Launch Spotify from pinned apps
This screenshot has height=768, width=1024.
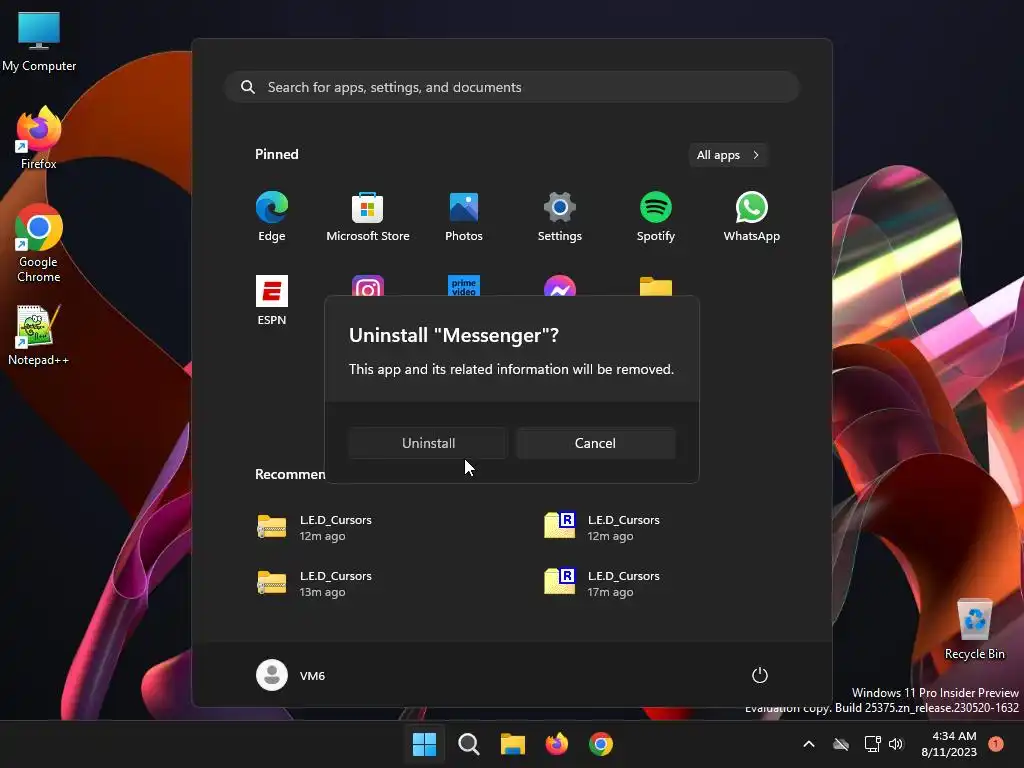point(656,217)
